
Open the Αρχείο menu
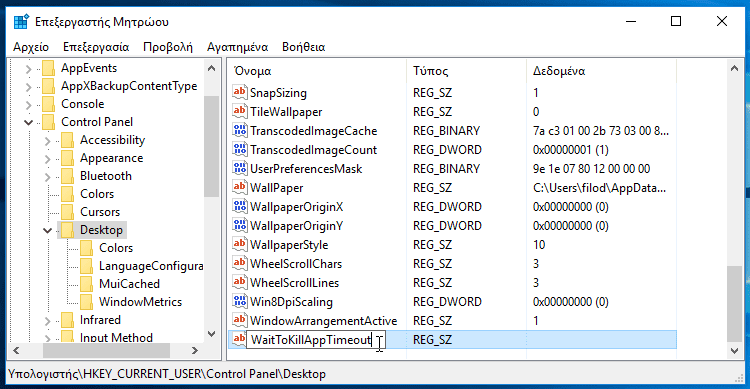point(31,47)
